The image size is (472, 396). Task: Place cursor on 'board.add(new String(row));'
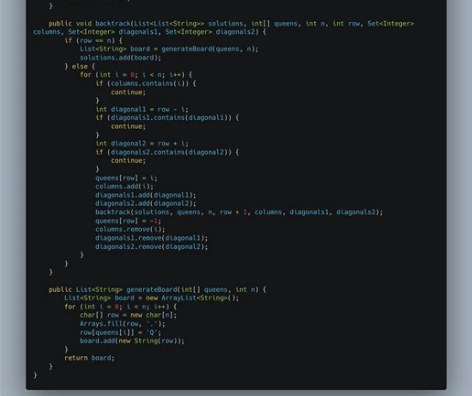(132, 341)
